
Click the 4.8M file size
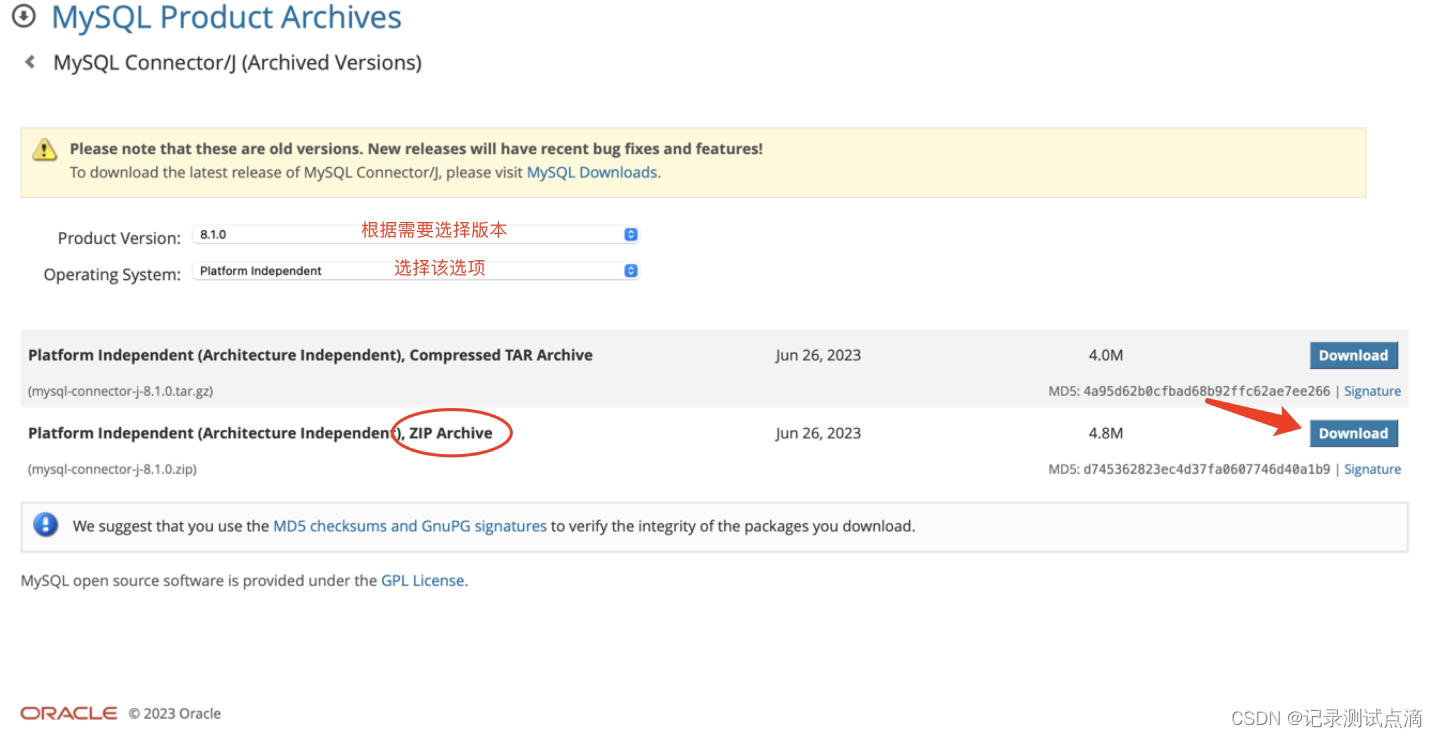1106,433
